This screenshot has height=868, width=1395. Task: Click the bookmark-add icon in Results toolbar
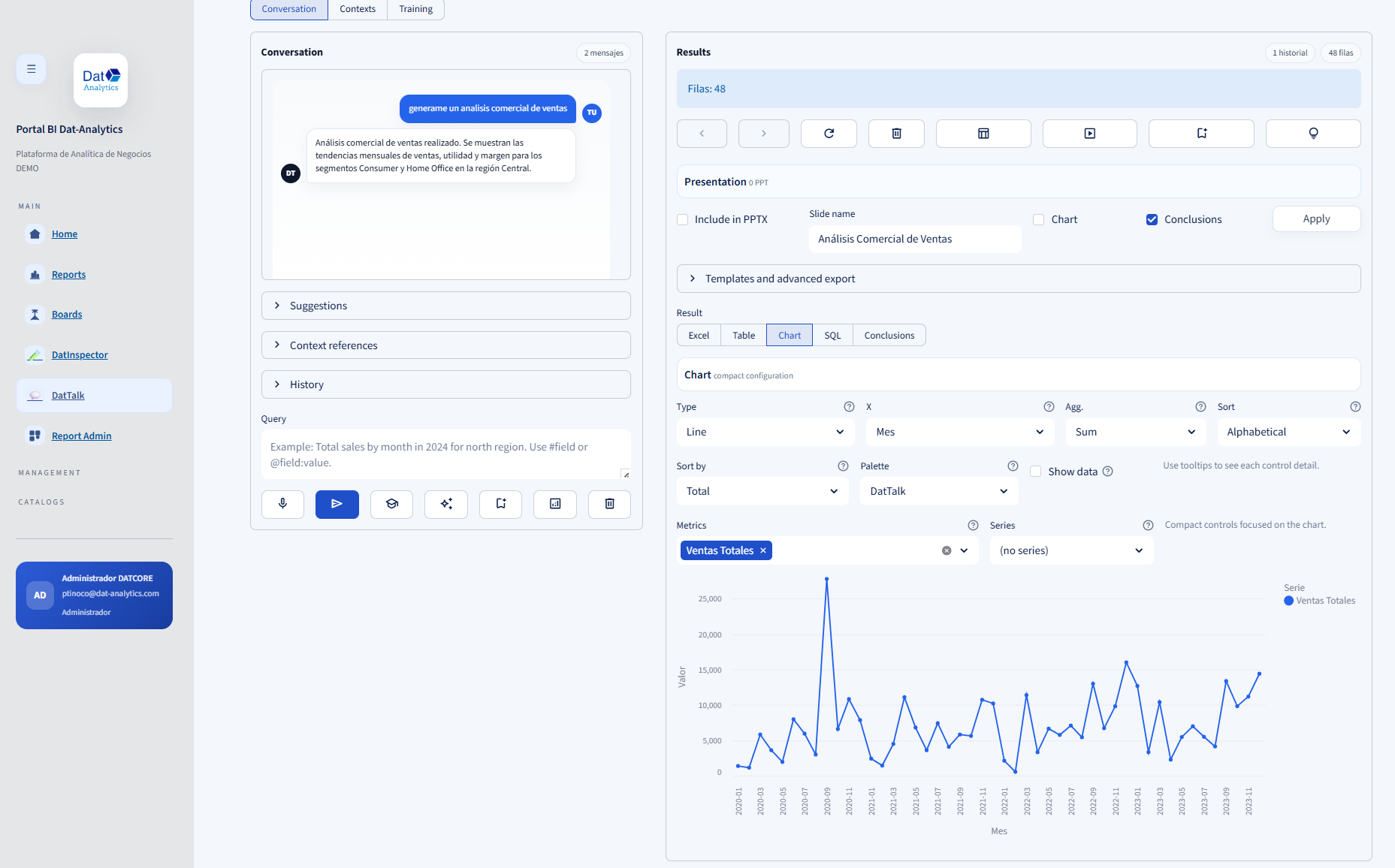1201,134
